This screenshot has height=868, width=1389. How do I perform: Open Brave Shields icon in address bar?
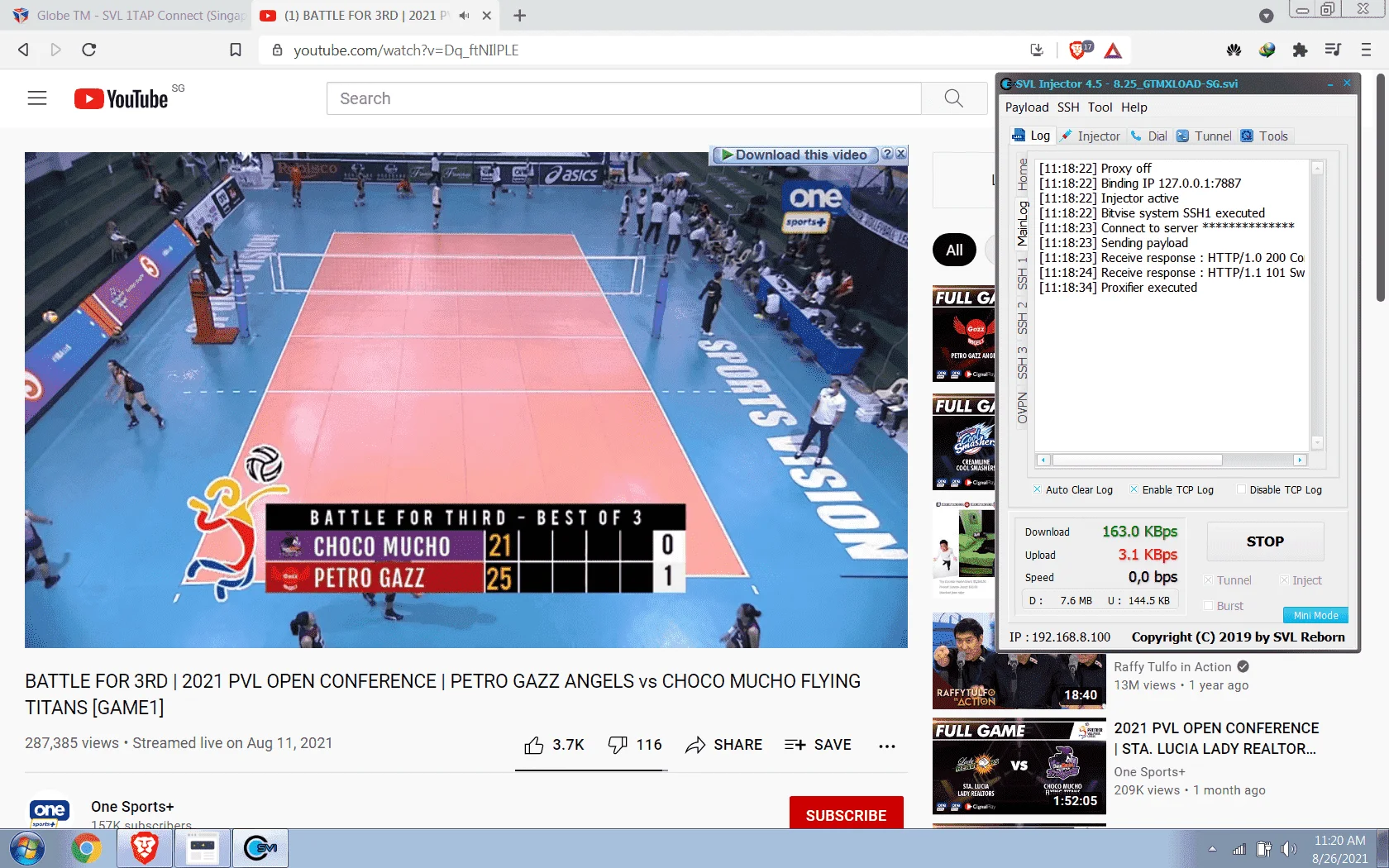(1078, 50)
